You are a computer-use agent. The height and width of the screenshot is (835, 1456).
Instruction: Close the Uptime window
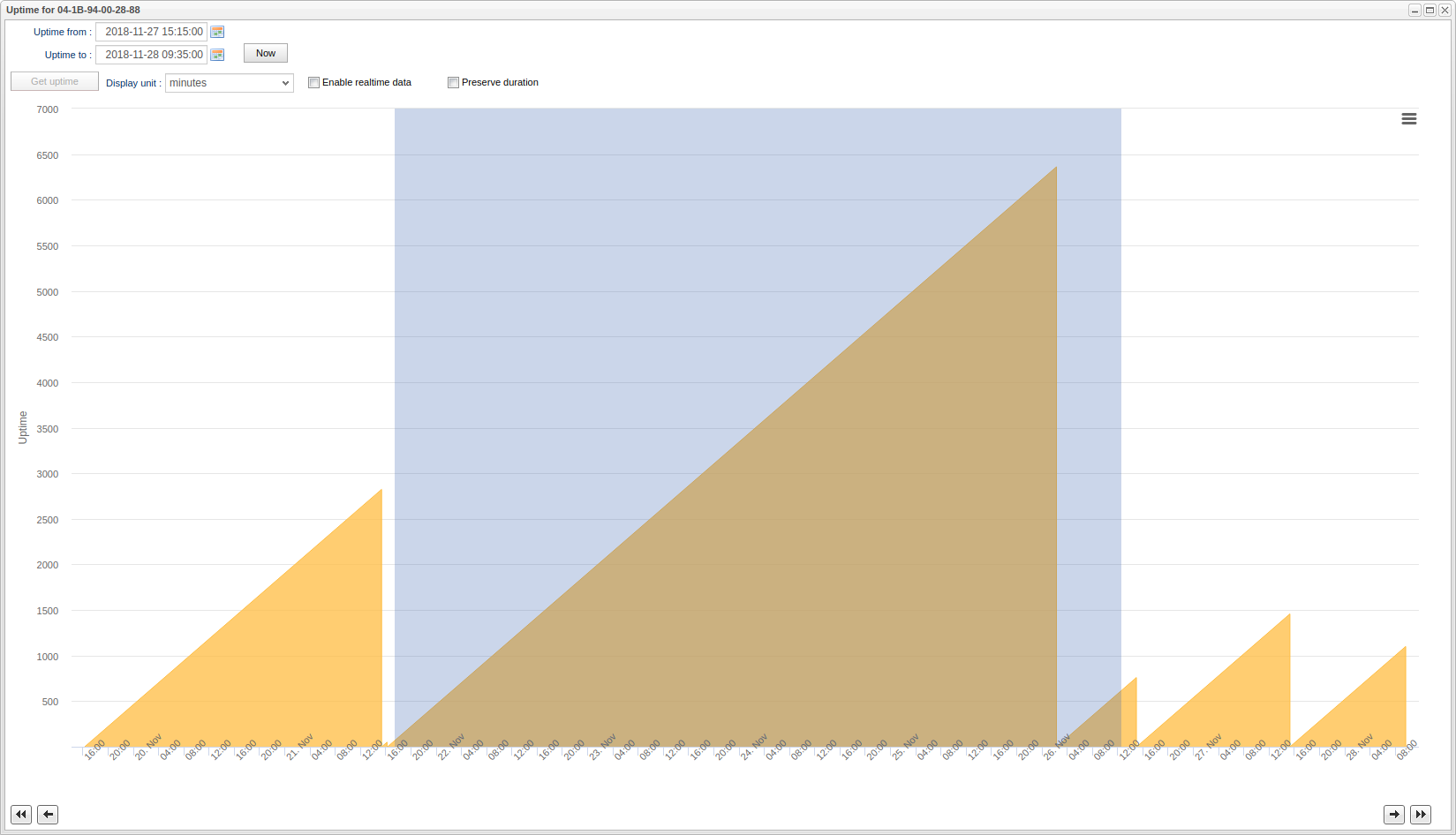[1445, 11]
